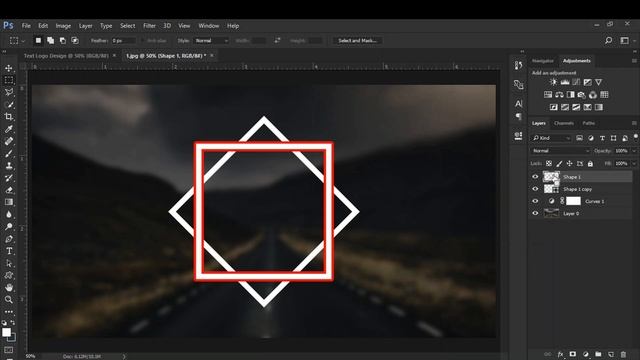Open the Layers panel menu

tap(634, 123)
